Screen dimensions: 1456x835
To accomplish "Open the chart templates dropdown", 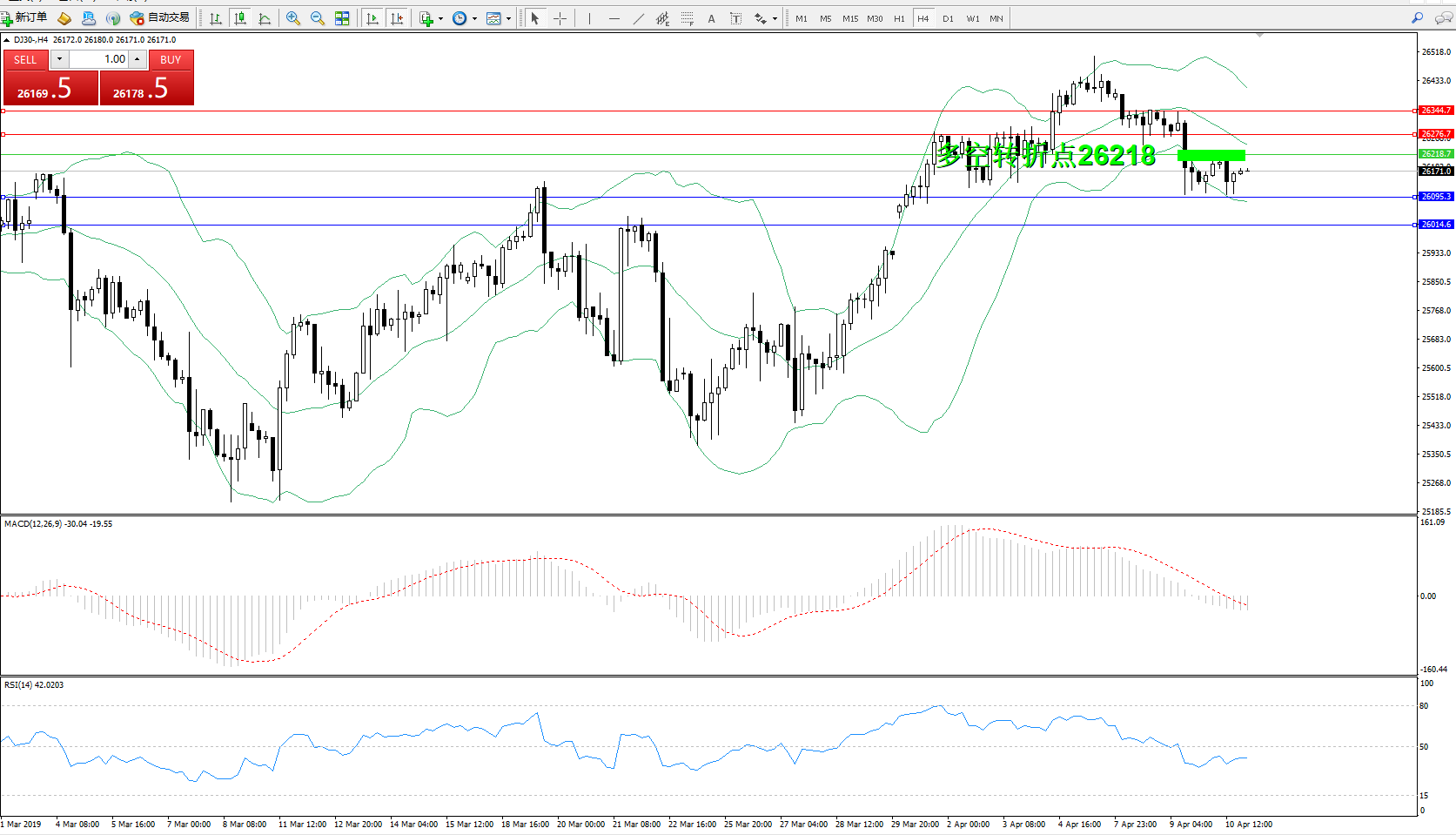I will coord(508,18).
